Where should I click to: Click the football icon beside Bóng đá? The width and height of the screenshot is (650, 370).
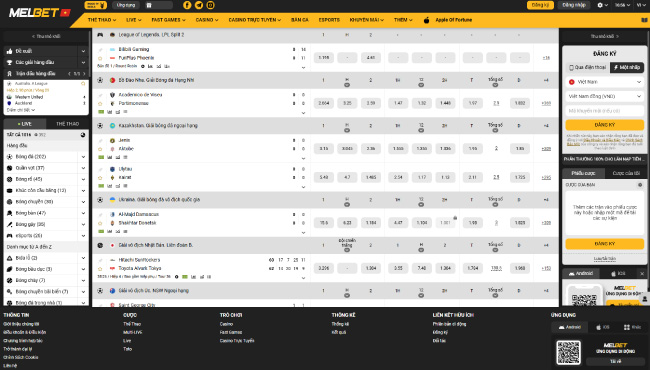10,157
